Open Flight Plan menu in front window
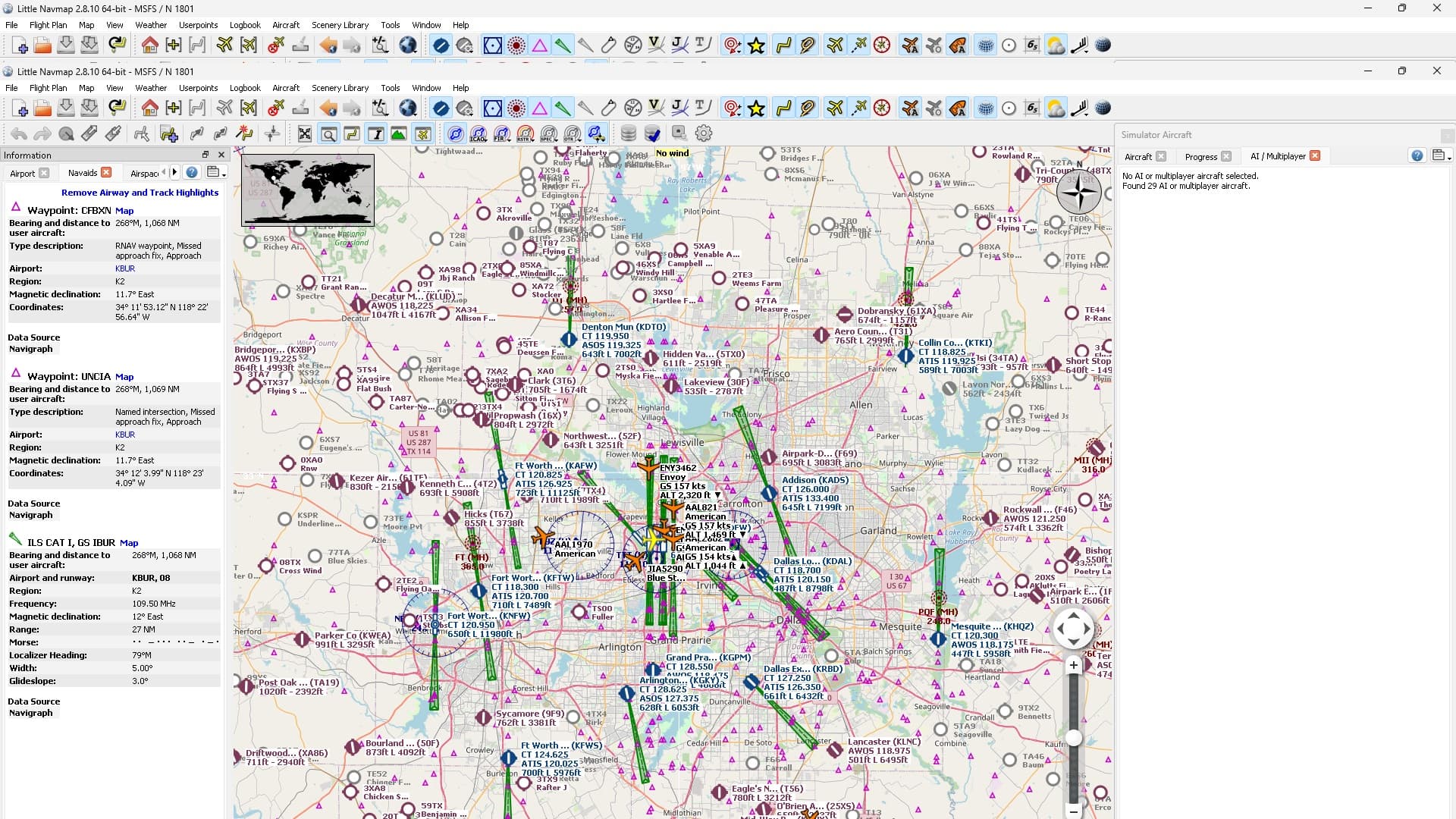This screenshot has width=1456, height=819. (48, 88)
